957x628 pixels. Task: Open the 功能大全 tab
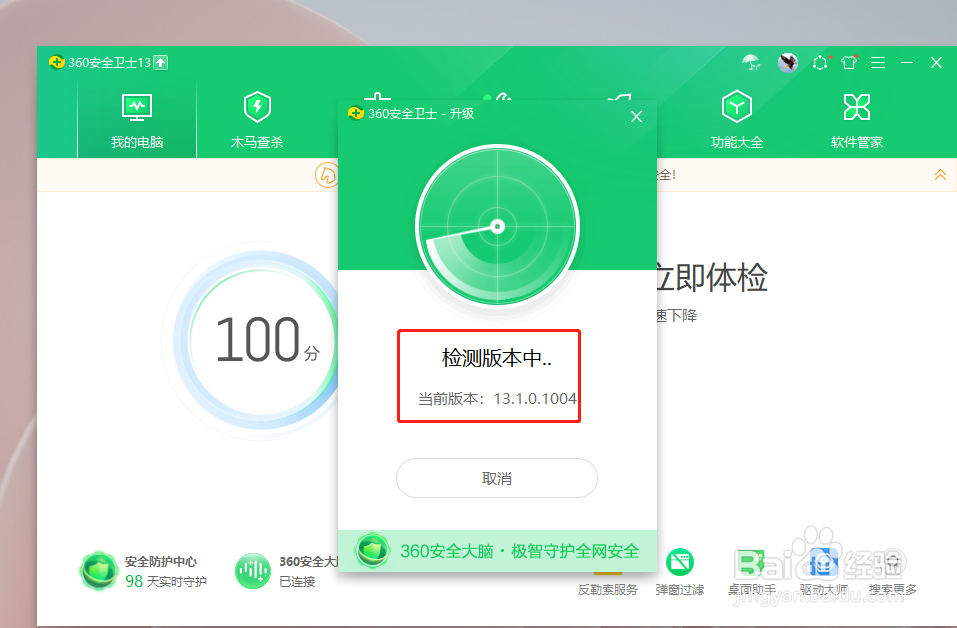pyautogui.click(x=737, y=120)
